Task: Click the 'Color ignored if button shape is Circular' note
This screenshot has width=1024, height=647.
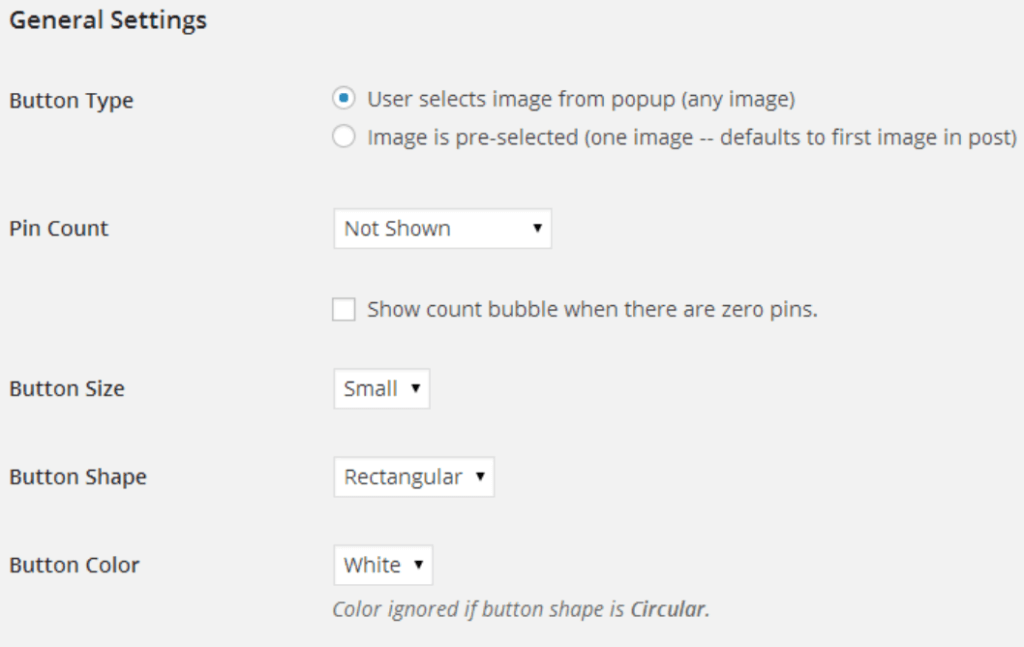Action: [x=520, y=609]
